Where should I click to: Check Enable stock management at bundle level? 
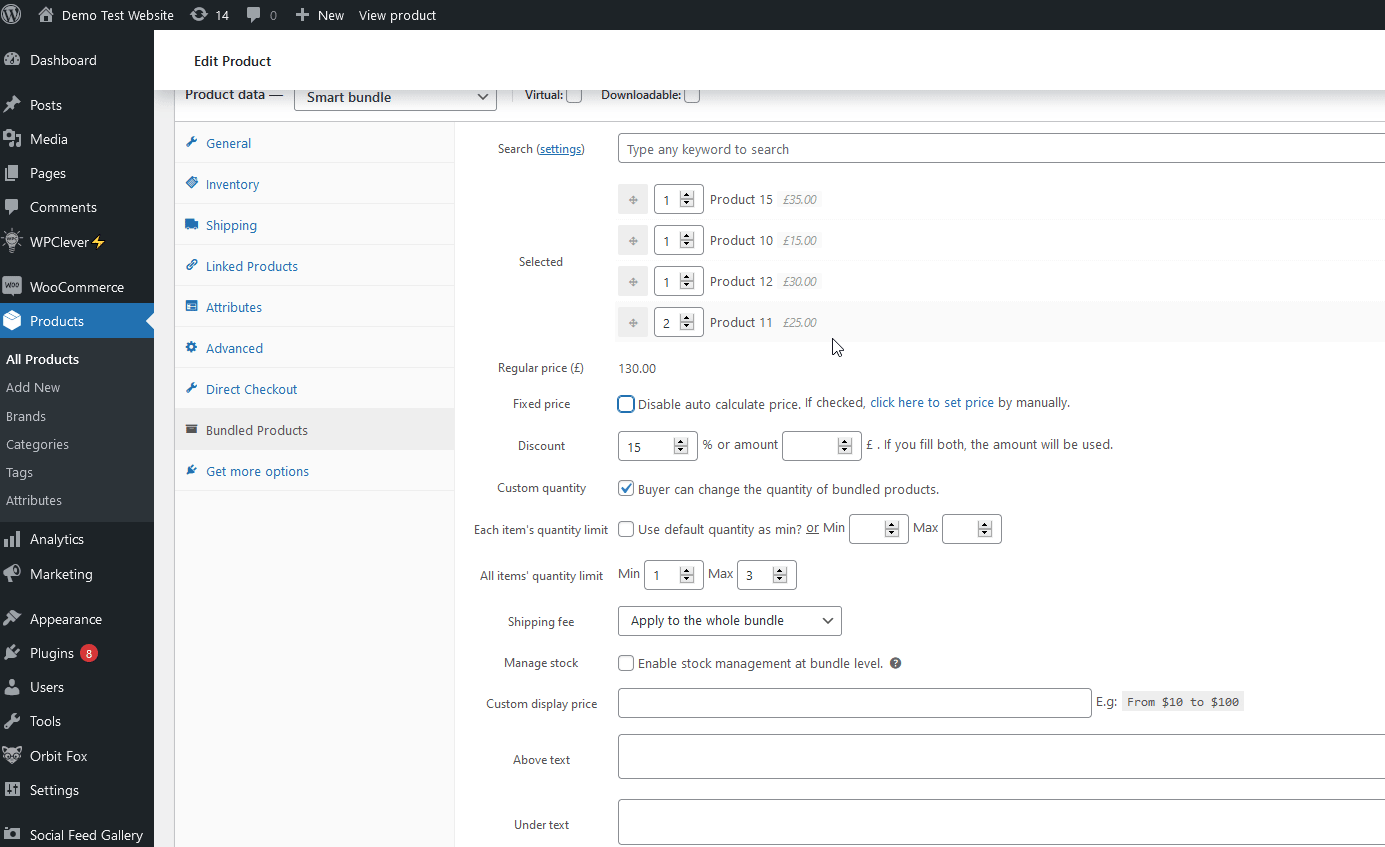[x=626, y=663]
